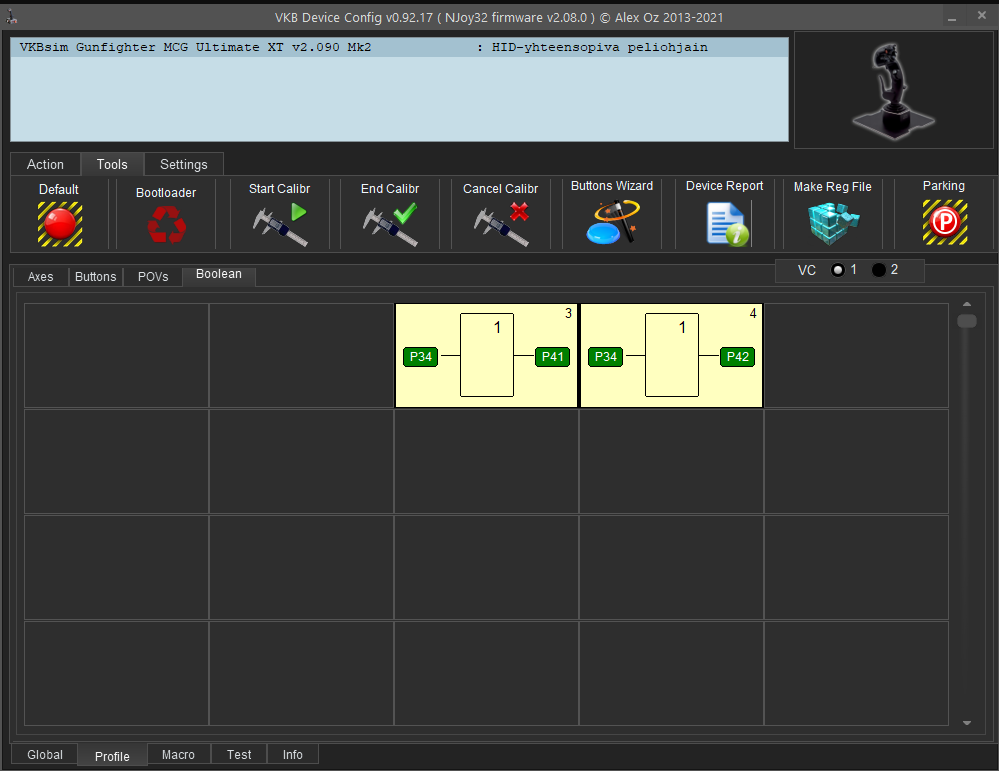Screen dimensions: 999x771
Task: Launch the Buttons Wizard icon
Action: coord(612,222)
